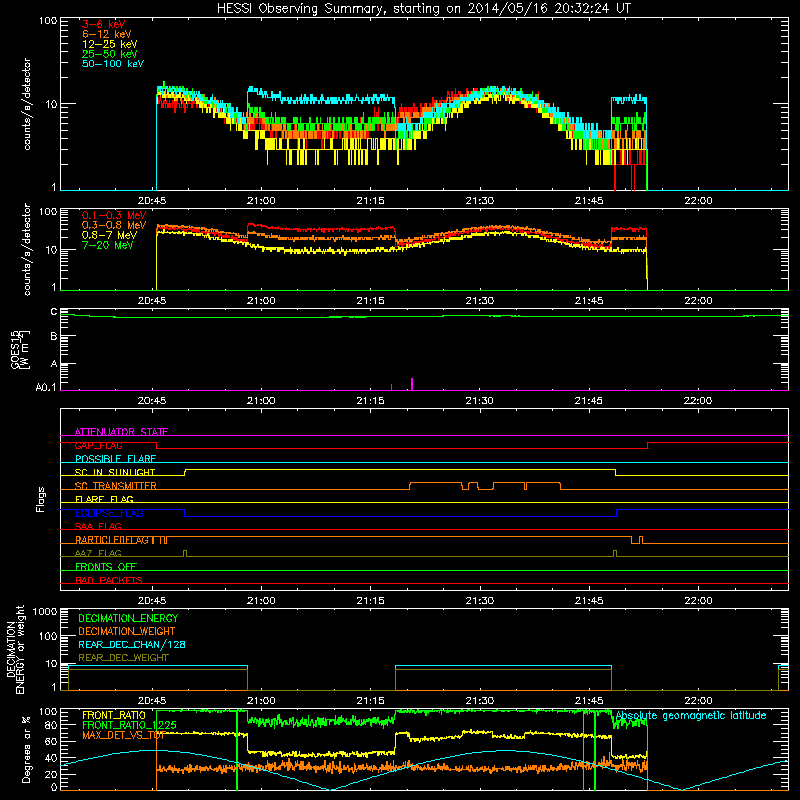Click the orange MAX_DET_VS_TOT legend label
This screenshot has height=800, width=800.
coord(123,735)
